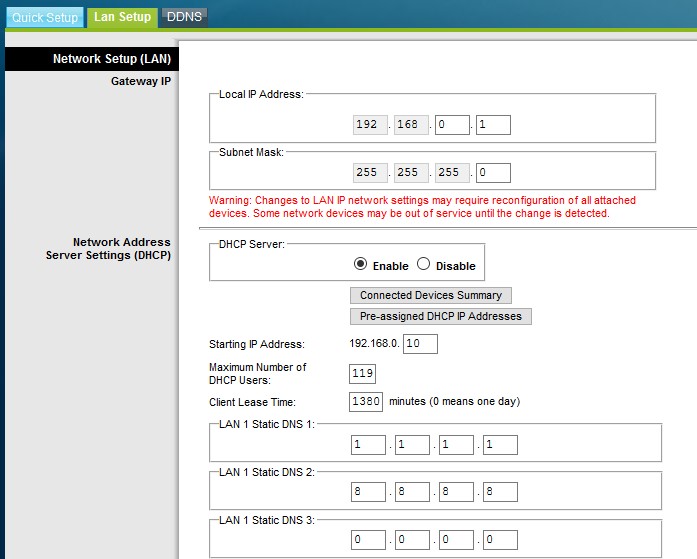Click Static DNS 2 third octet field
The width and height of the screenshot is (697, 559).
point(456,492)
